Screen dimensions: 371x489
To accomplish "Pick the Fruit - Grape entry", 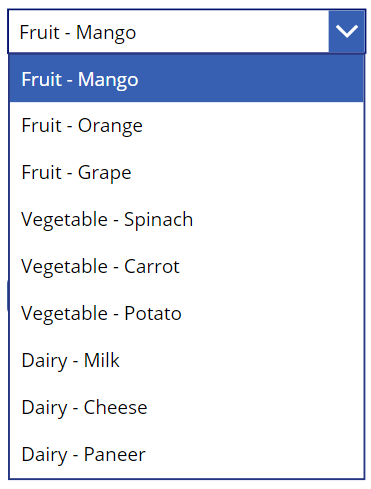I will (186, 173).
